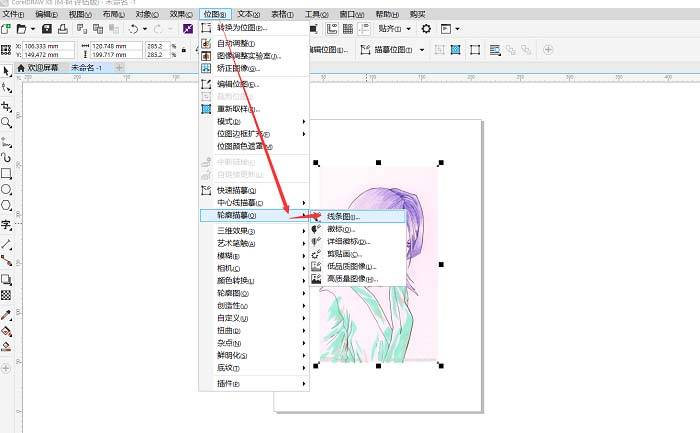Select the Zoom magnifier tool
Image resolution: width=700 pixels, height=433 pixels.
point(7,122)
